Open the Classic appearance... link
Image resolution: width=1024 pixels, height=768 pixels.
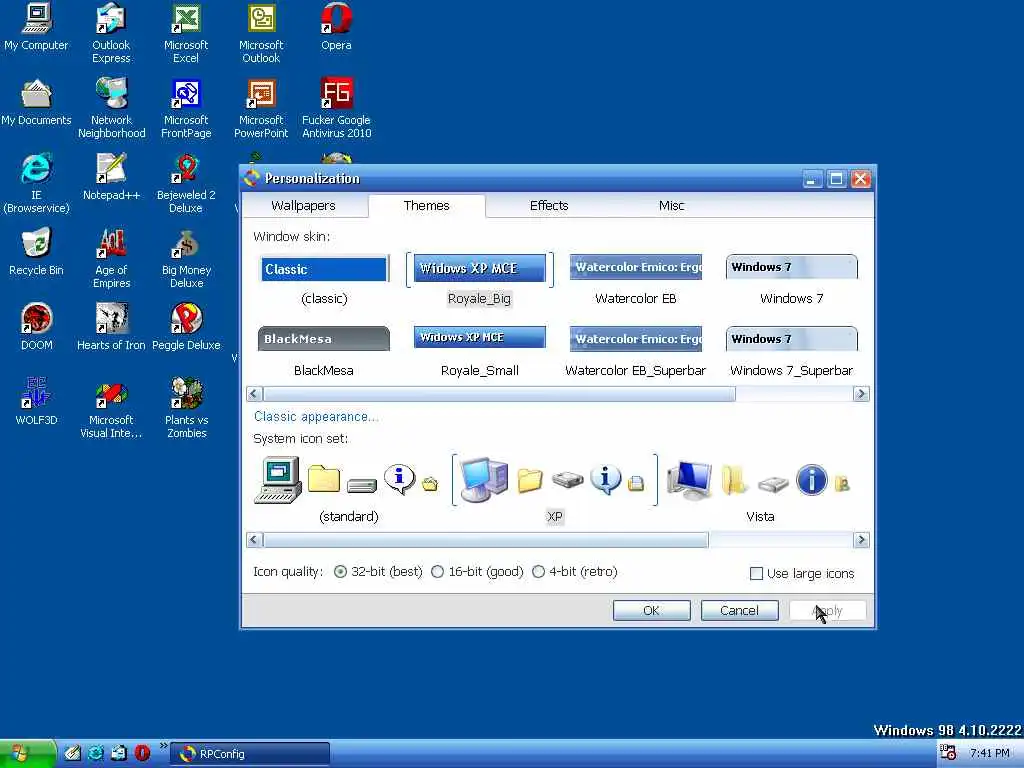[x=315, y=417]
